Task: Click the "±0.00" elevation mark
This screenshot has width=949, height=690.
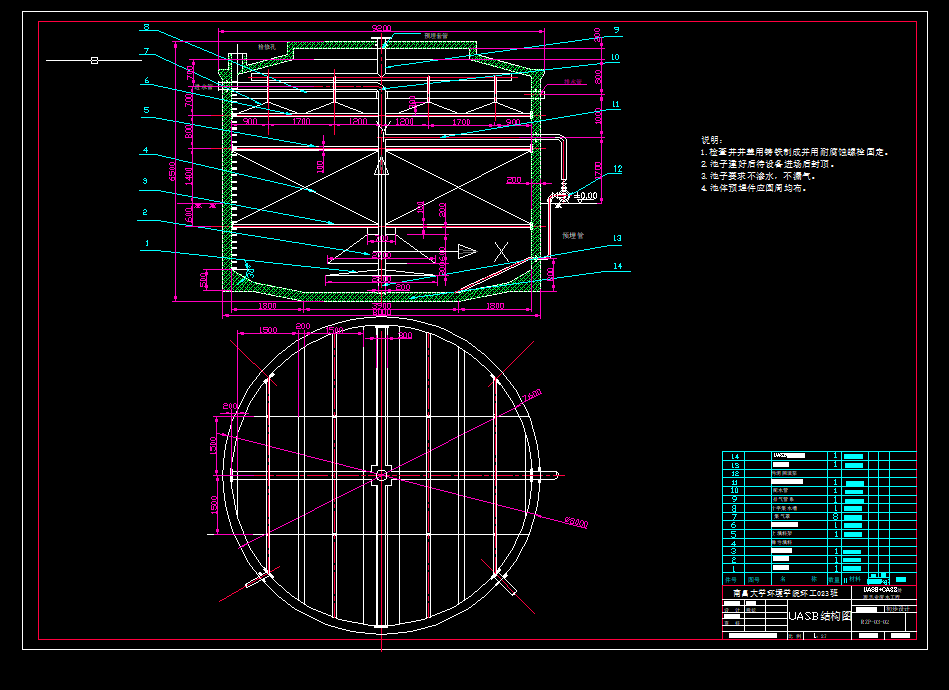Action: click(x=585, y=196)
